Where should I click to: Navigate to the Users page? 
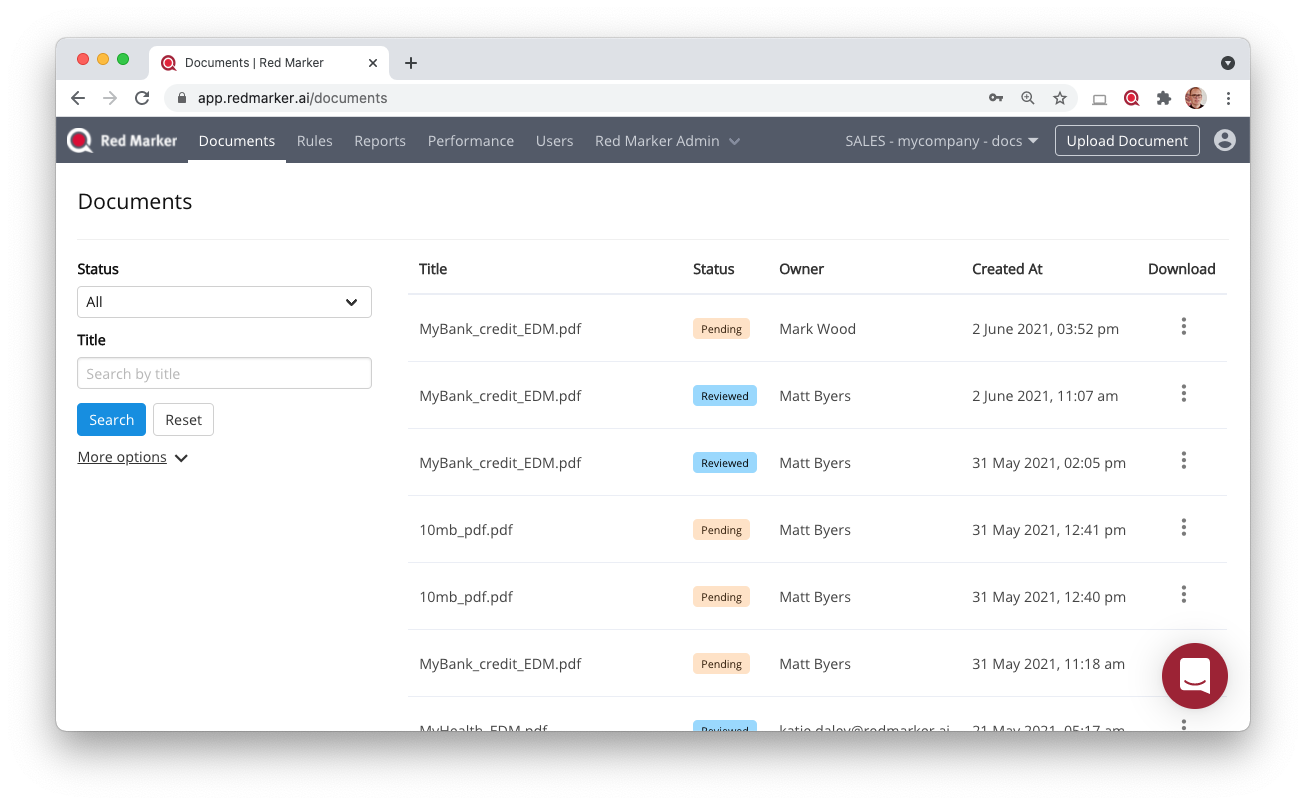tap(555, 141)
